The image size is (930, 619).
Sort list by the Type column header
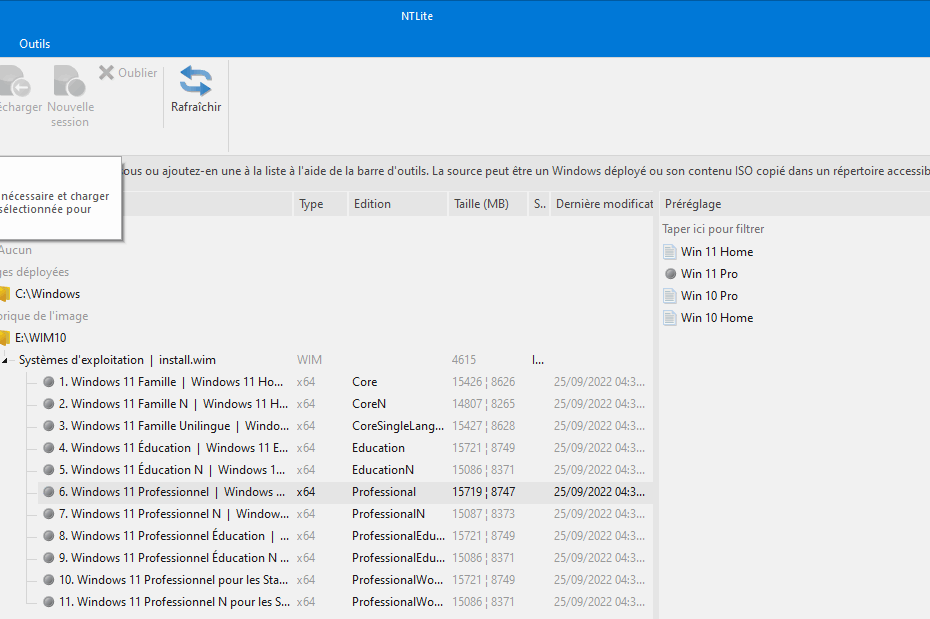tap(311, 204)
